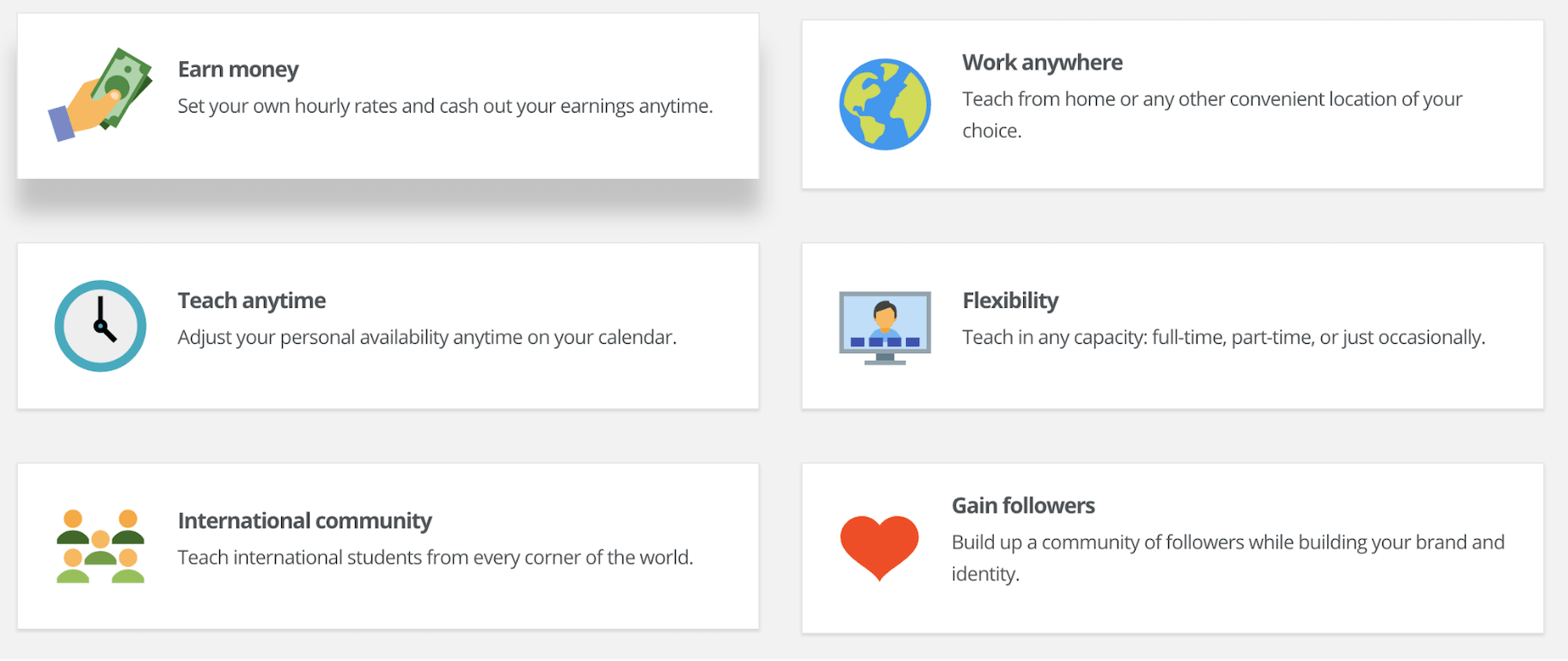
Task: Click the full-time, part-time capacity description
Action: point(1223,338)
